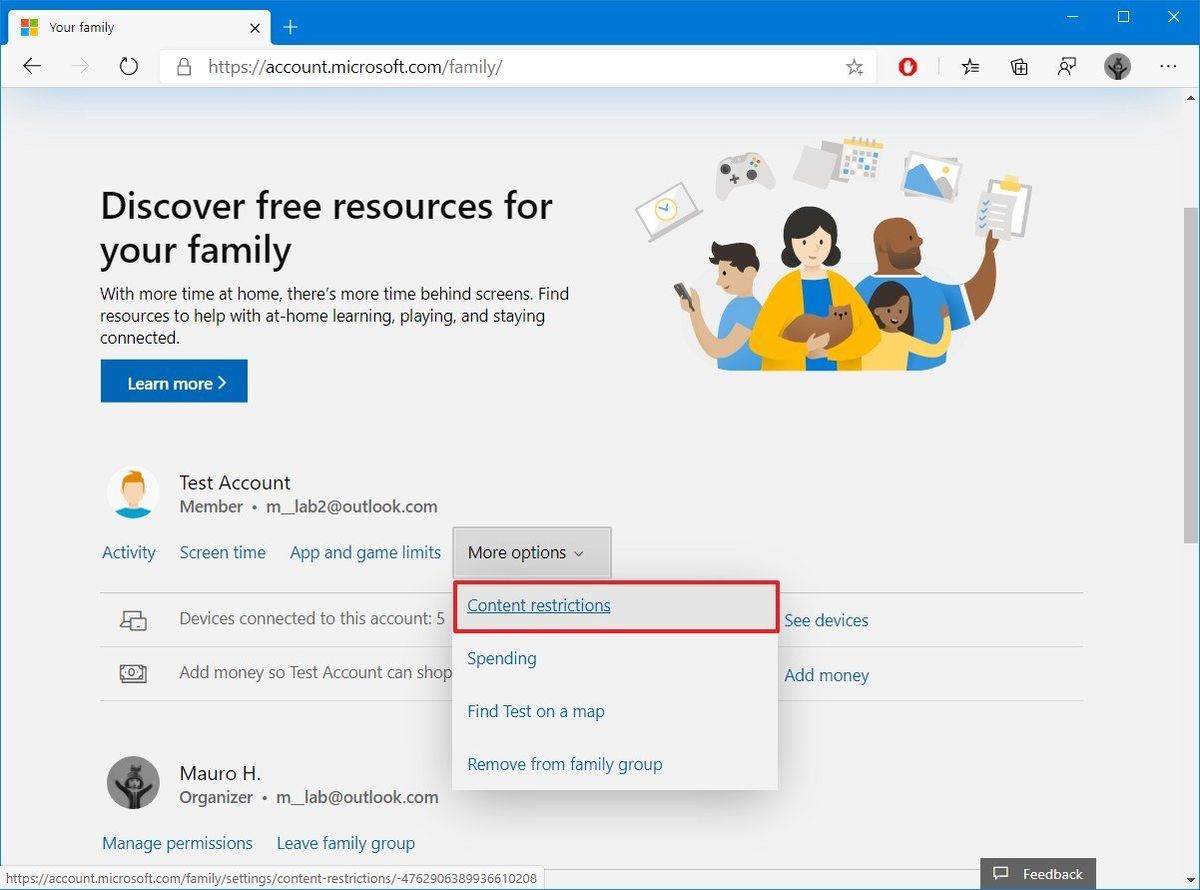
Task: Open Screen time for Test Account
Action: click(222, 552)
